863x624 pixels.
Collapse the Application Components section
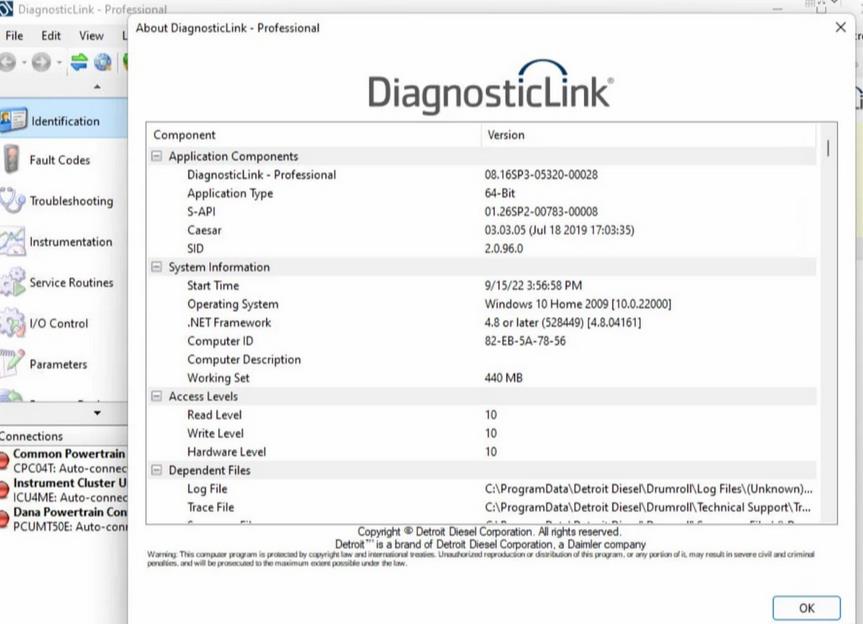[156, 156]
